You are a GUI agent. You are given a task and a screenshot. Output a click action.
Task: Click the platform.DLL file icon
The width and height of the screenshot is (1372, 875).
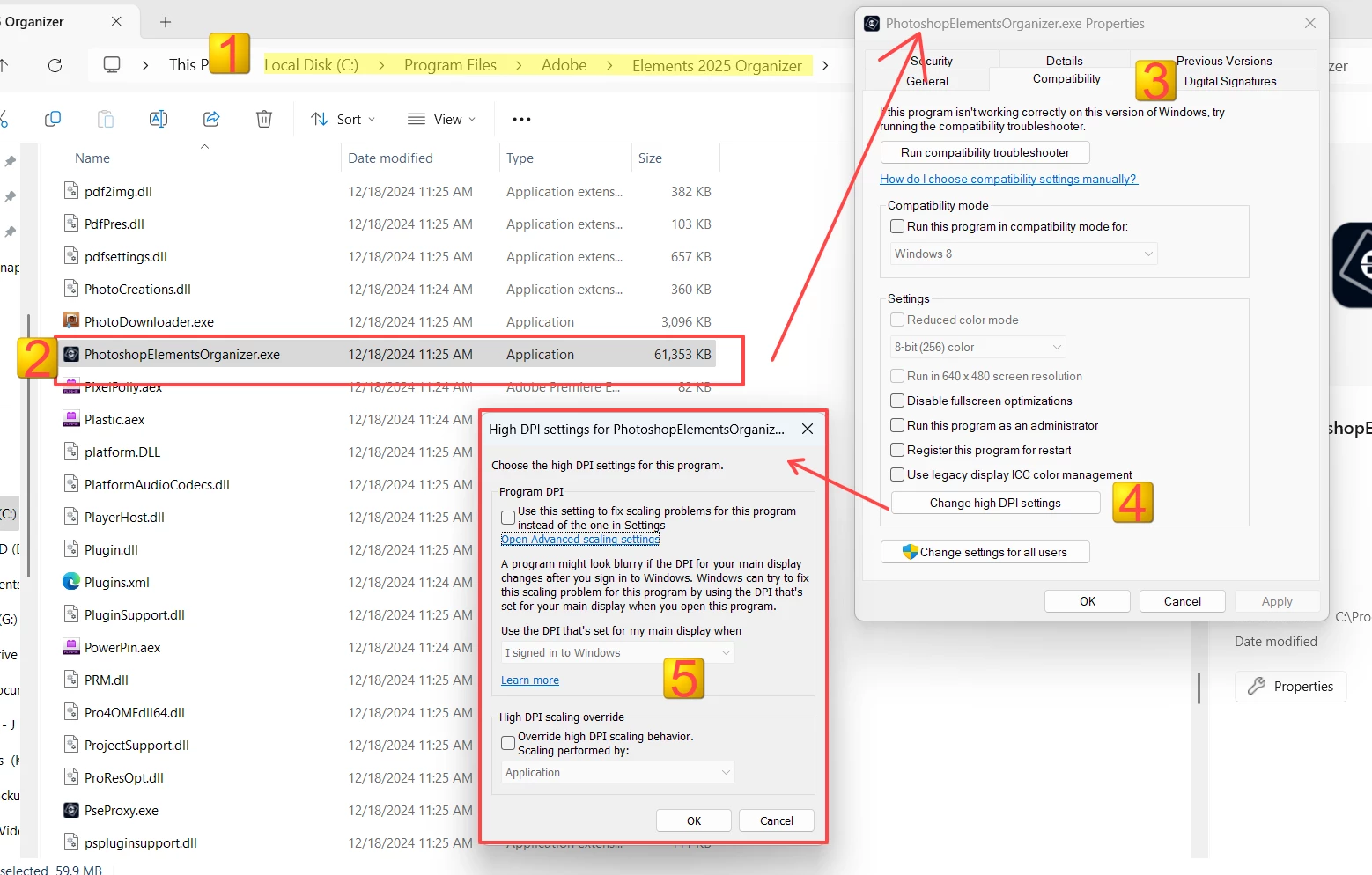[71, 452]
